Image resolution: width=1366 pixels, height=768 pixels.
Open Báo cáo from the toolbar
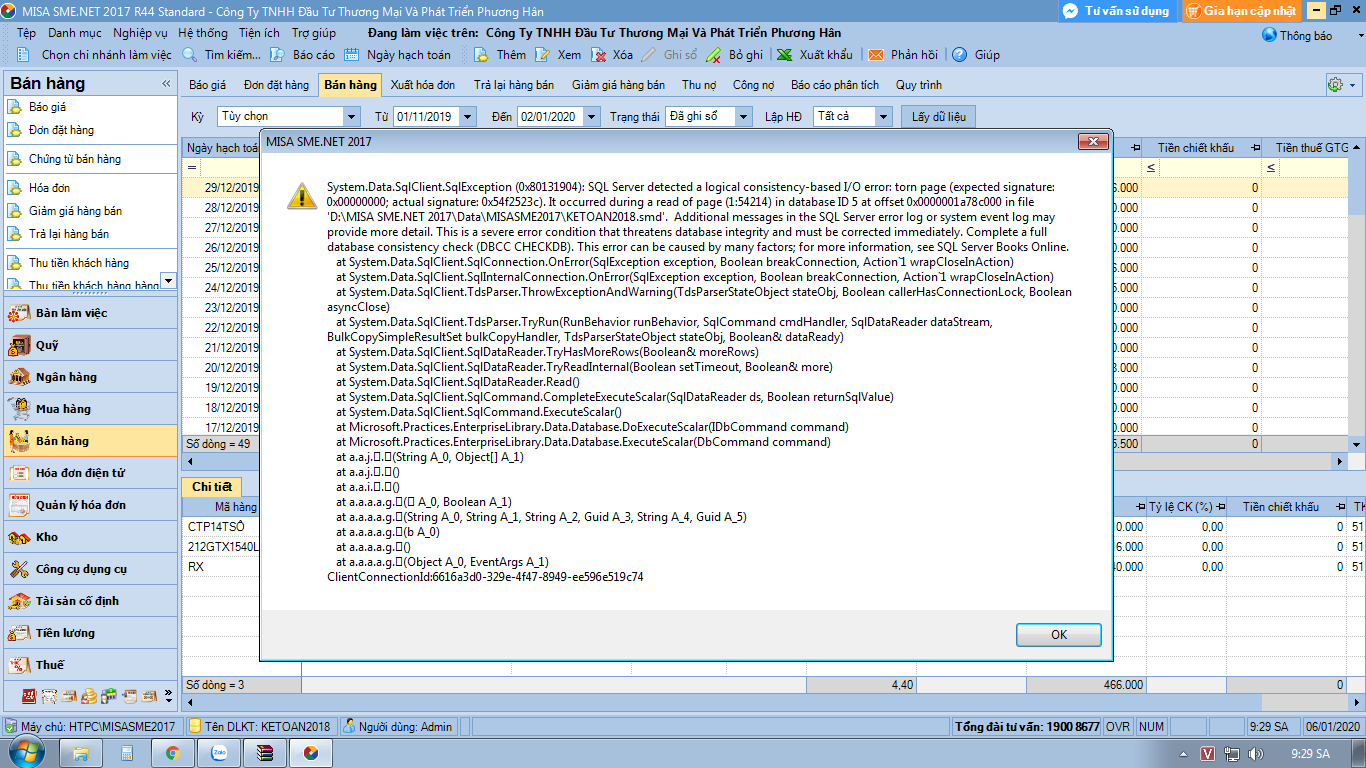[304, 55]
